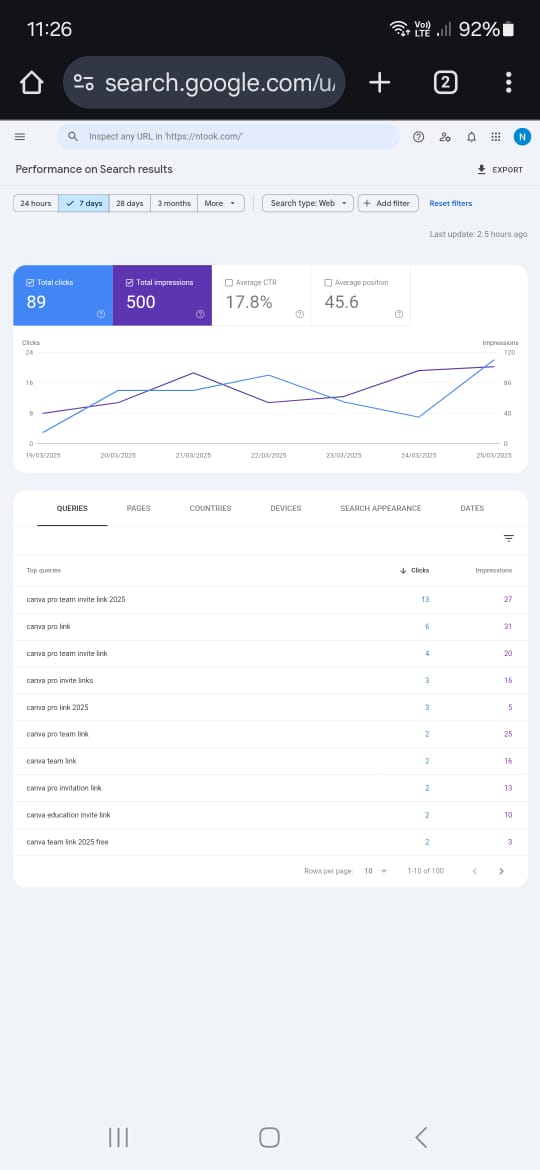The width and height of the screenshot is (540, 1170).
Task: Switch to the Dates tab
Action: (472, 508)
